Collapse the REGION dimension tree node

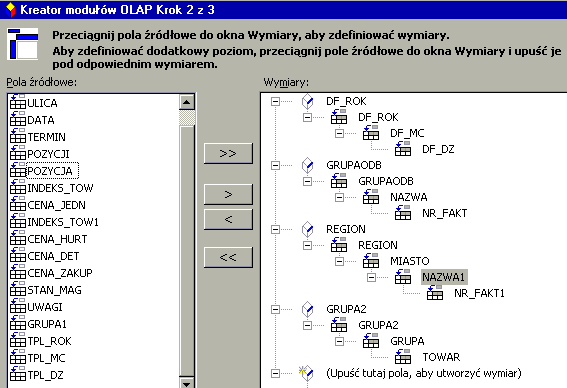tap(276, 229)
